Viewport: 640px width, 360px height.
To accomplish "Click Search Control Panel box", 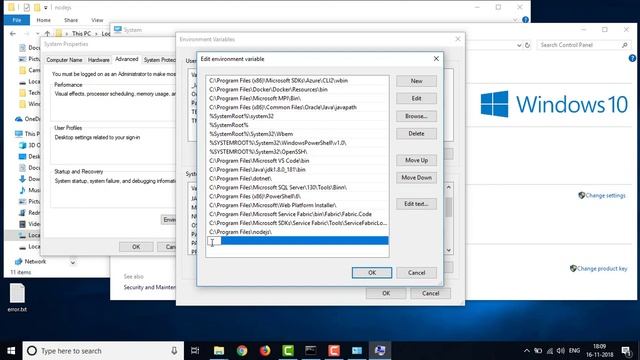I will click(583, 45).
